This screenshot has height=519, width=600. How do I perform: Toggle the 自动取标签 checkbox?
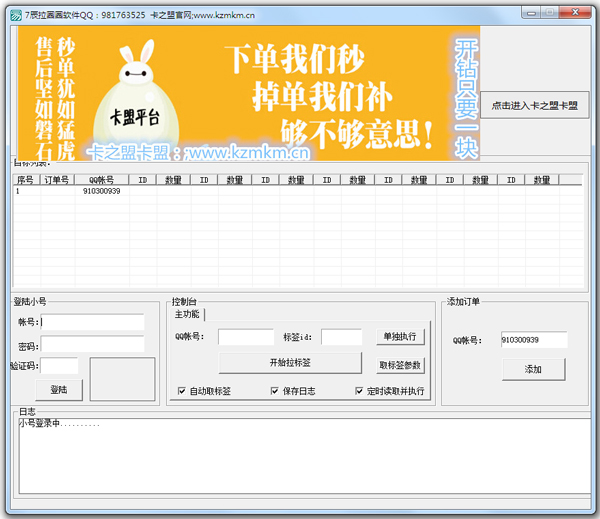181,391
